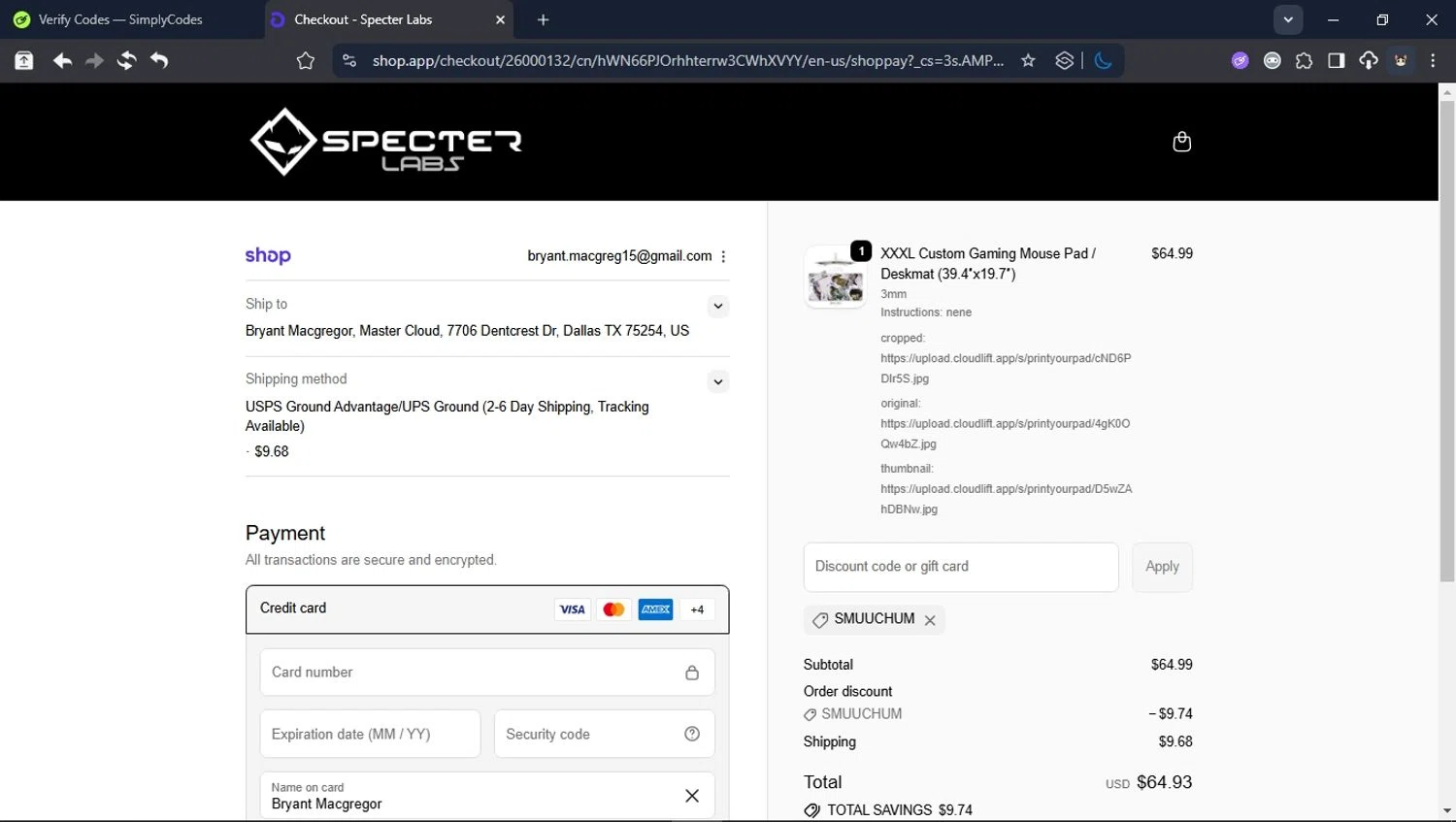The height and width of the screenshot is (822, 1456).
Task: Focus the Card number field
Action: coord(487,673)
